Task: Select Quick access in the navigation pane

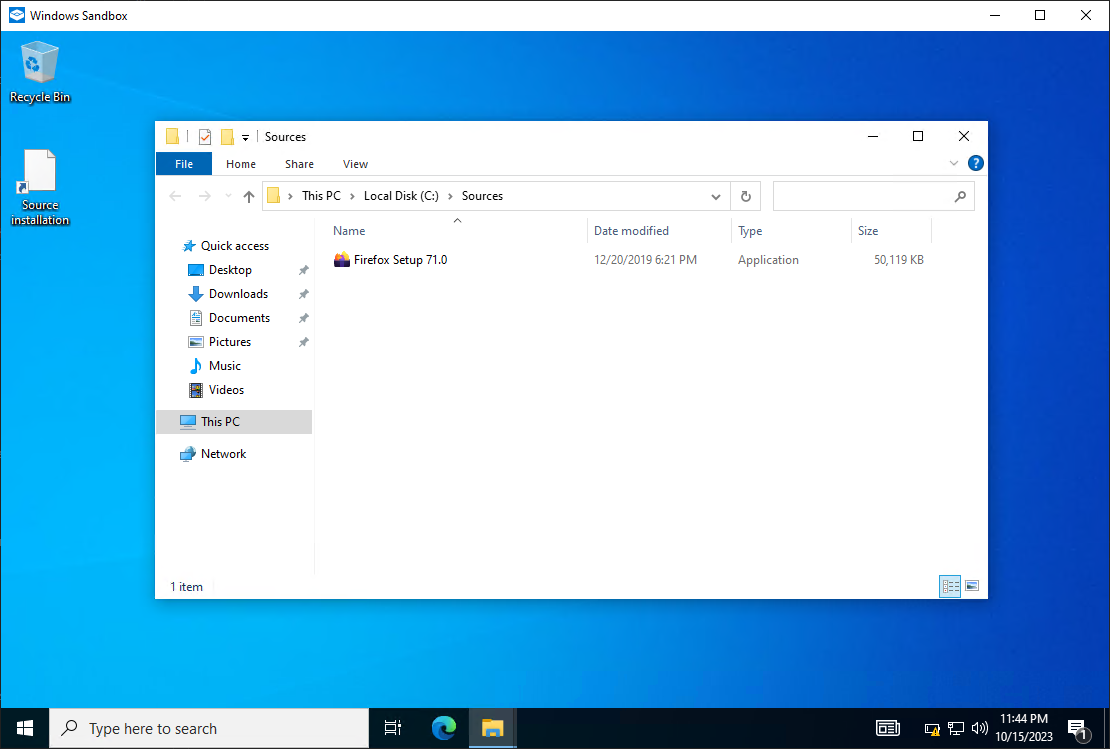Action: point(234,246)
